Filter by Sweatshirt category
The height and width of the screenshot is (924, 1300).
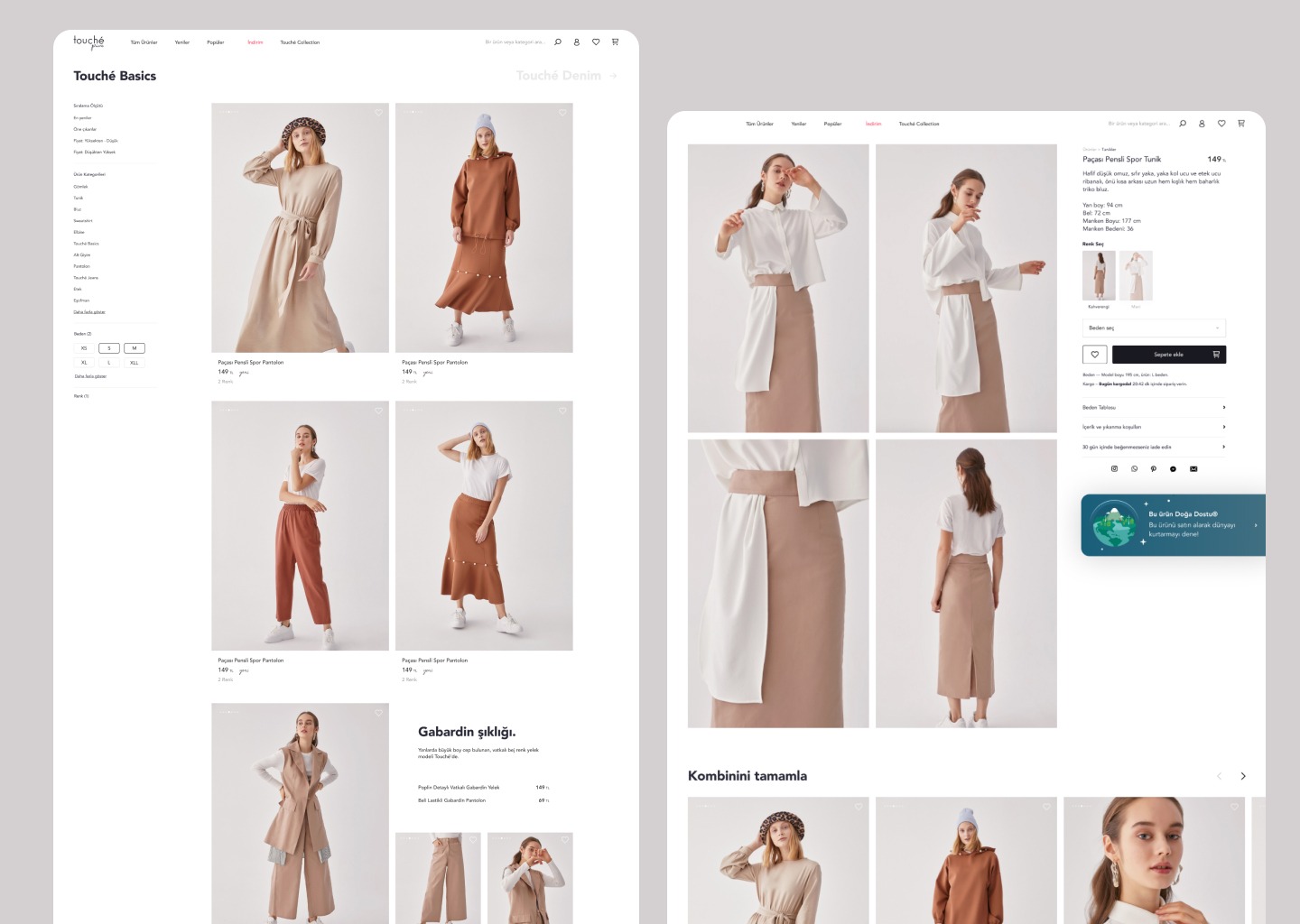click(83, 221)
